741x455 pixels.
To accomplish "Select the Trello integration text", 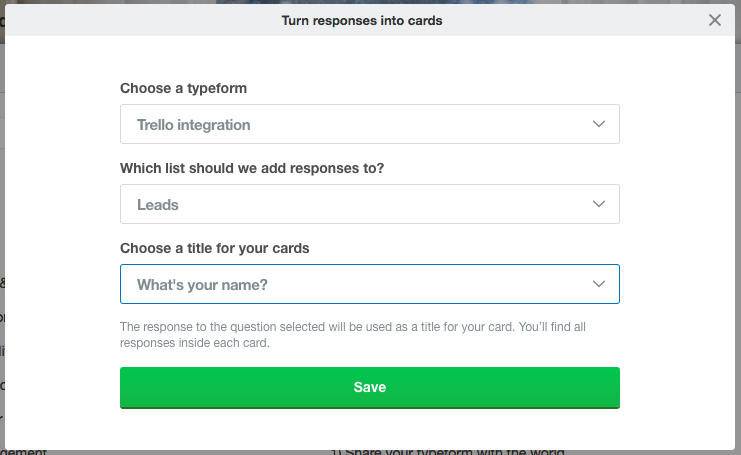I will pyautogui.click(x=193, y=125).
